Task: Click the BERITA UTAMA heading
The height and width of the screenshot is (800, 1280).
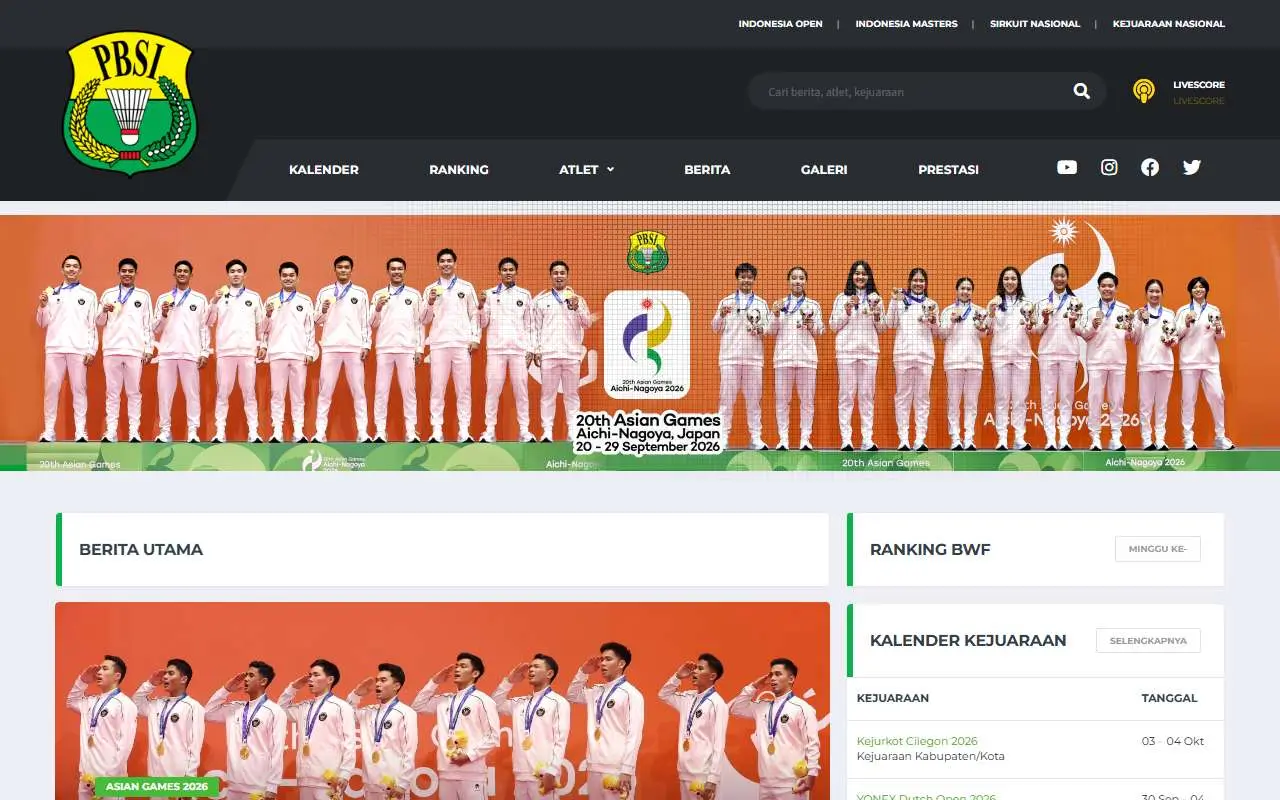Action: point(141,549)
